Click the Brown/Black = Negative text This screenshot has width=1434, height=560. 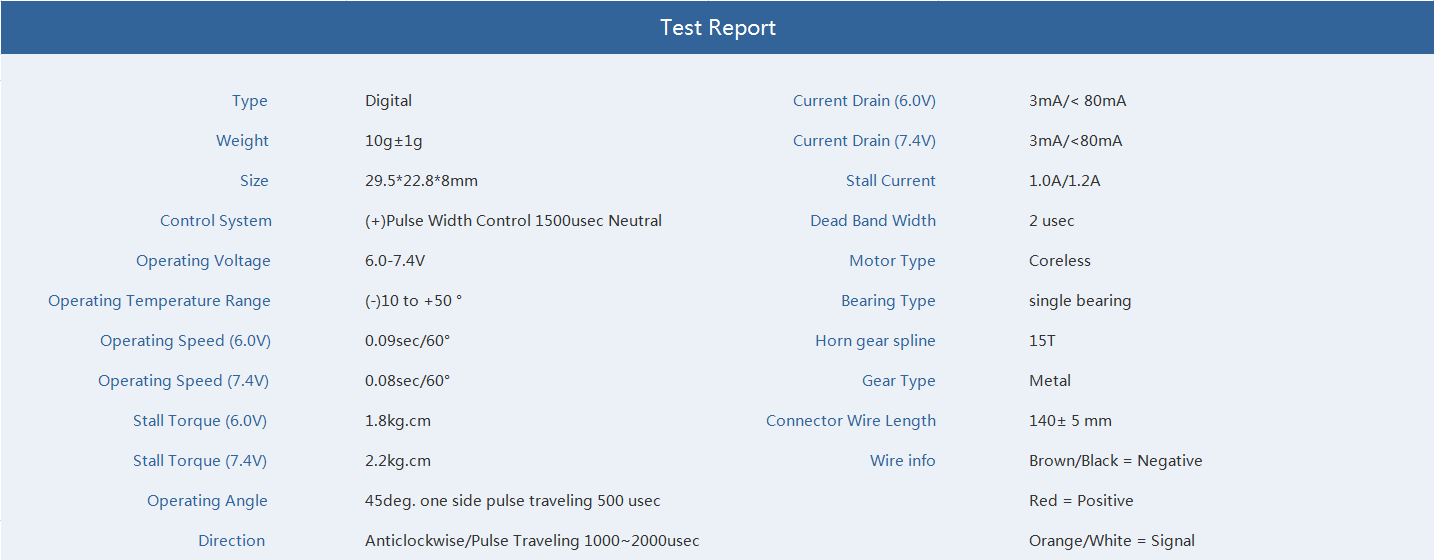tap(1116, 461)
